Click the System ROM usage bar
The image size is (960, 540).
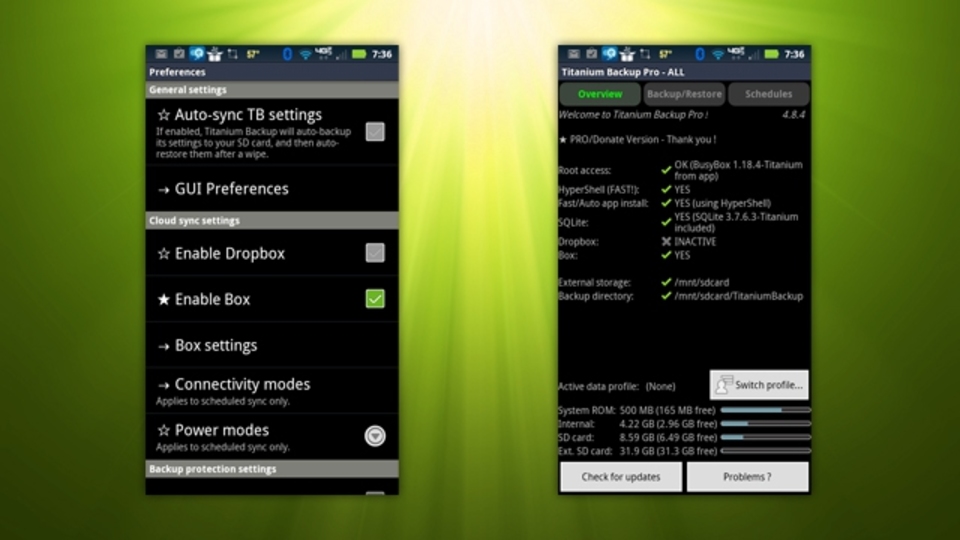click(x=765, y=410)
